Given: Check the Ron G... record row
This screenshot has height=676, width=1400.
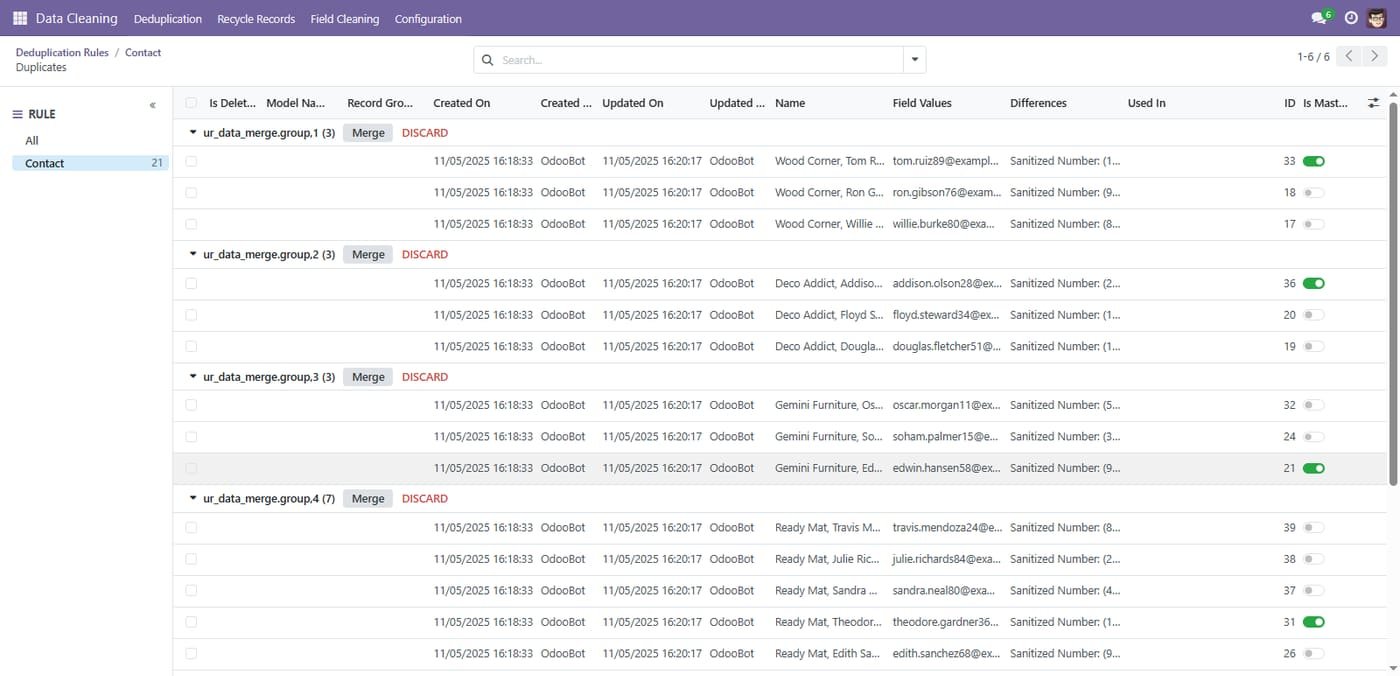Looking at the screenshot, I should (191, 192).
